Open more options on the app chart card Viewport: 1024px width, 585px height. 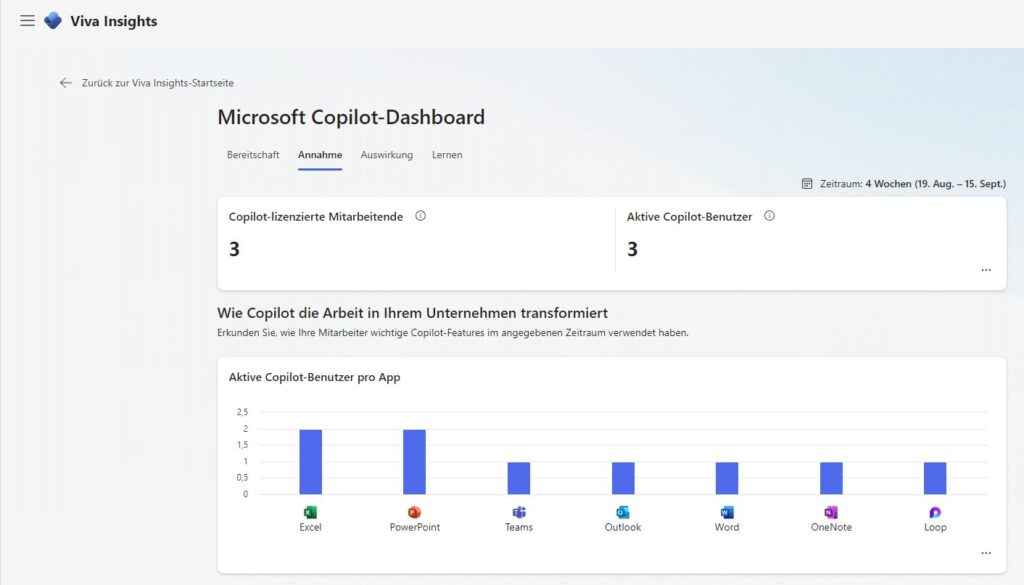pyautogui.click(x=986, y=553)
